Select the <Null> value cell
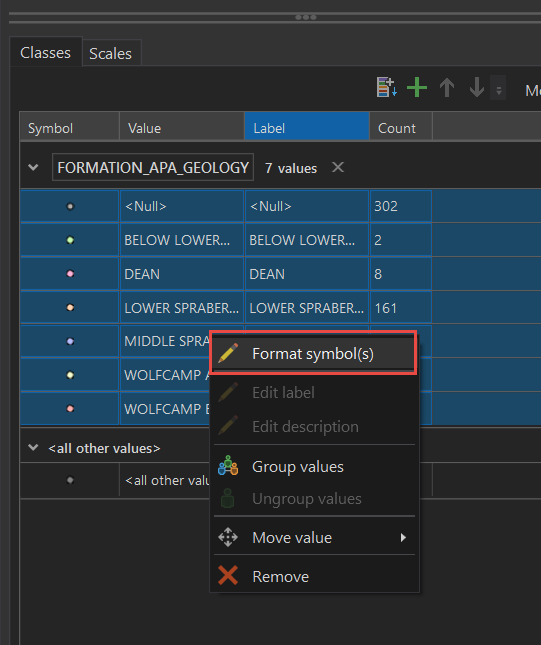This screenshot has width=541, height=645. tap(182, 206)
